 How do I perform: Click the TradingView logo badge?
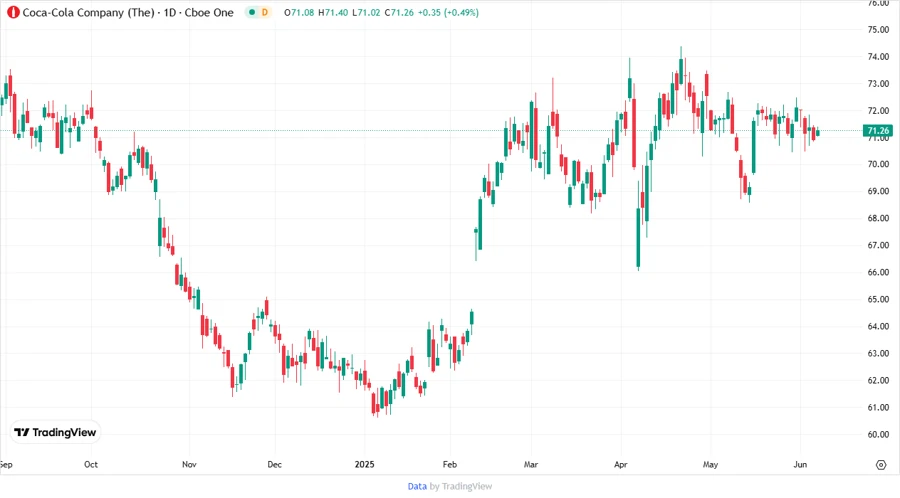[55, 433]
